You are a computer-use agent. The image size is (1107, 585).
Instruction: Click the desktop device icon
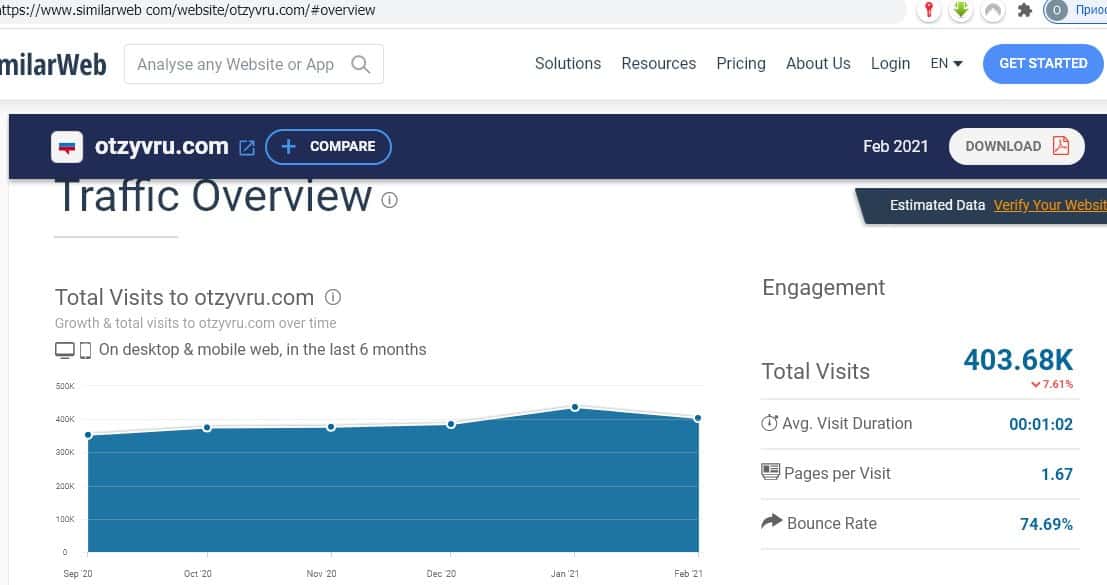(x=65, y=350)
